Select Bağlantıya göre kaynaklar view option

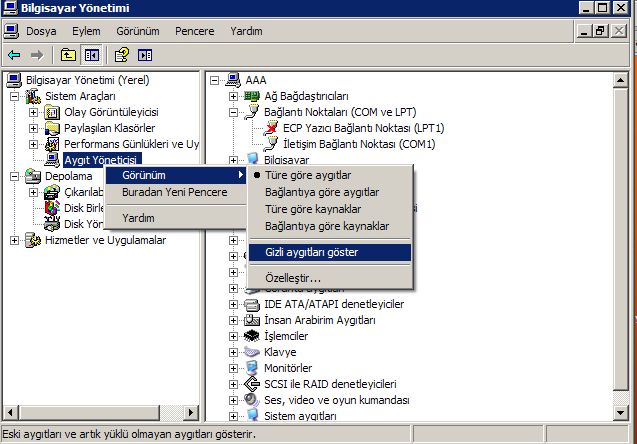(329, 226)
